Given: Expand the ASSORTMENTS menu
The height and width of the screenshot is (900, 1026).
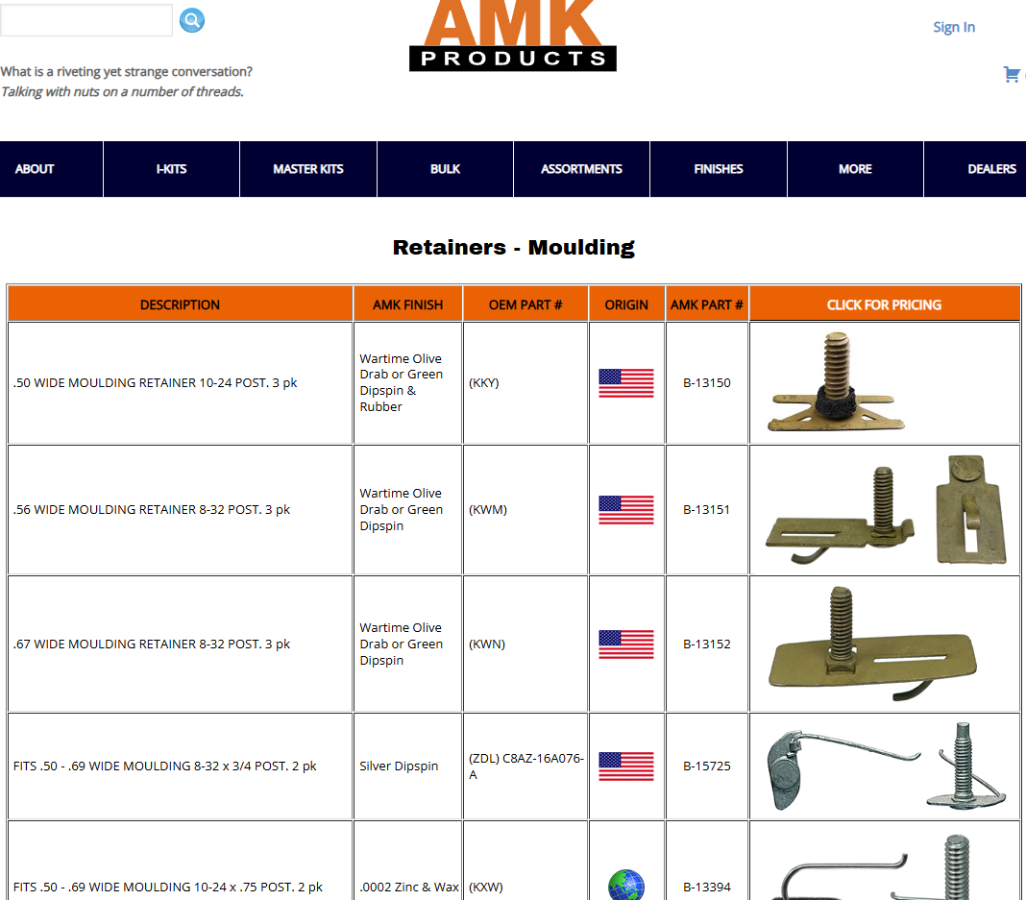Looking at the screenshot, I should click(582, 169).
